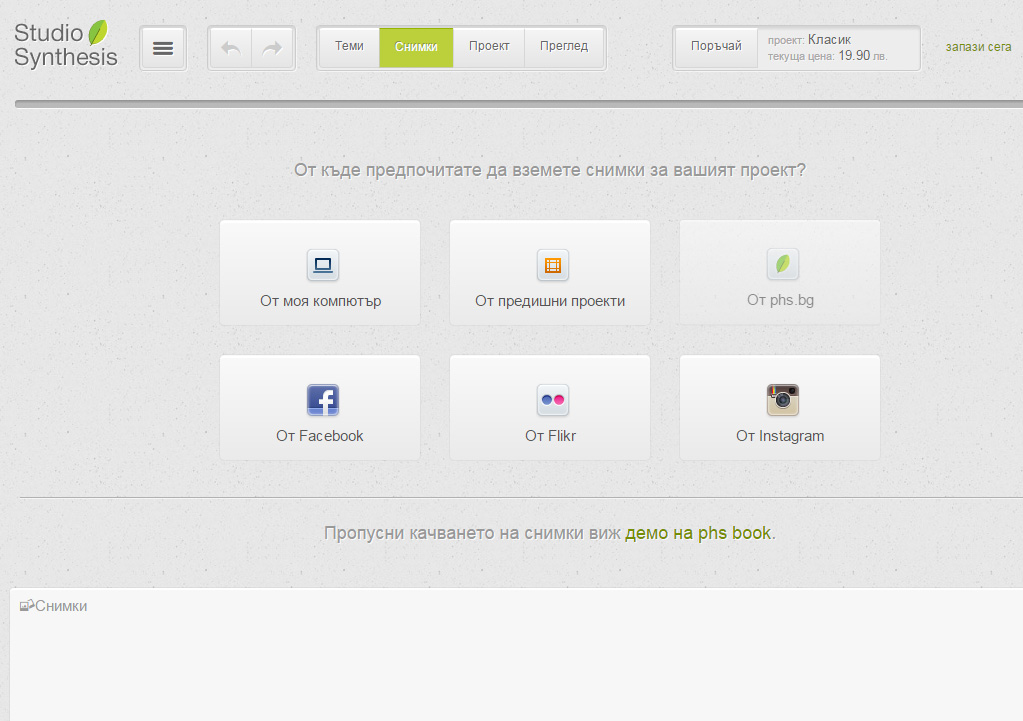This screenshot has width=1023, height=721.
Task: Click the Studio Synthesis logo
Action: click(66, 45)
